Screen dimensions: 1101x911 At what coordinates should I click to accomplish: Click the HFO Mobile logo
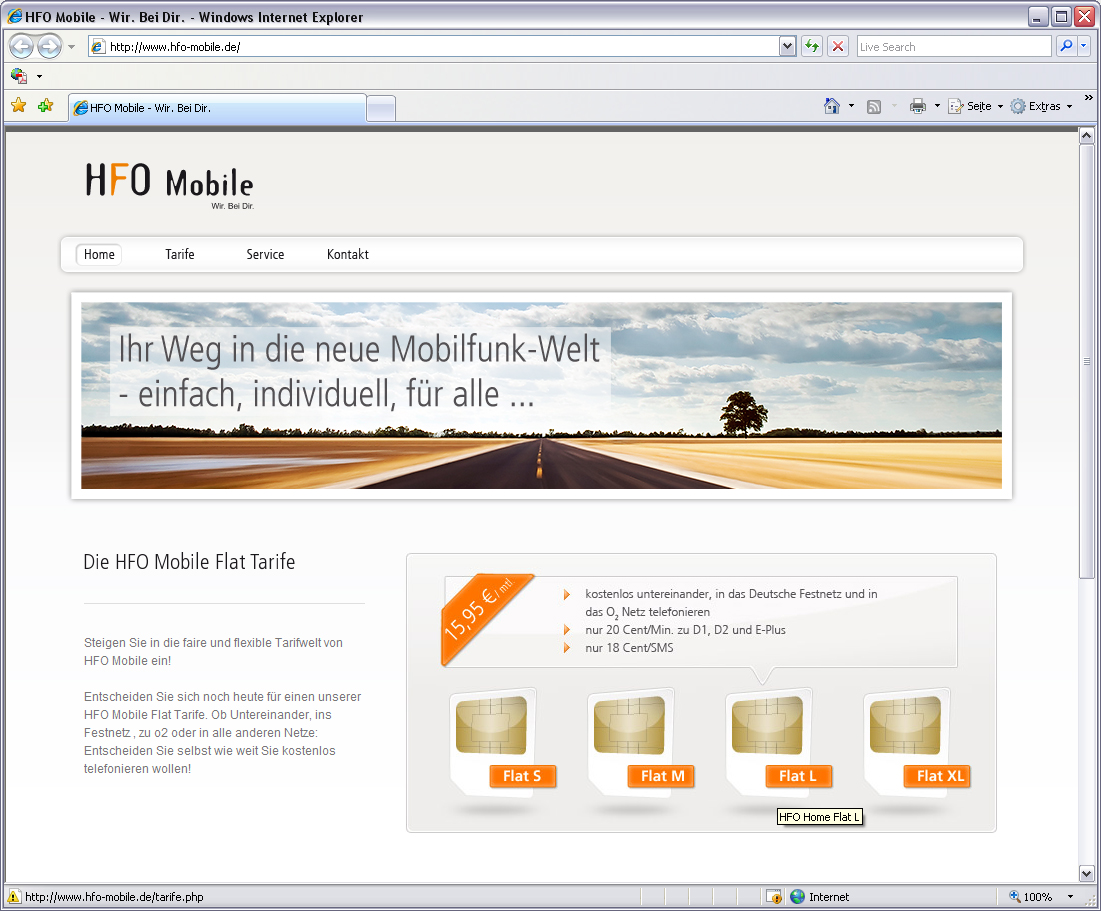pyautogui.click(x=169, y=185)
